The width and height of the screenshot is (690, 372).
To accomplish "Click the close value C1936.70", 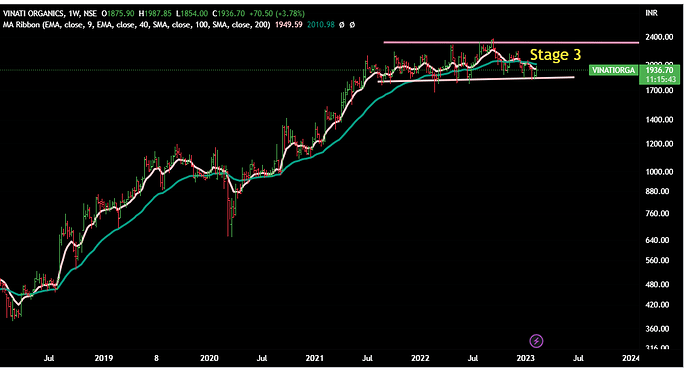I will [228, 14].
